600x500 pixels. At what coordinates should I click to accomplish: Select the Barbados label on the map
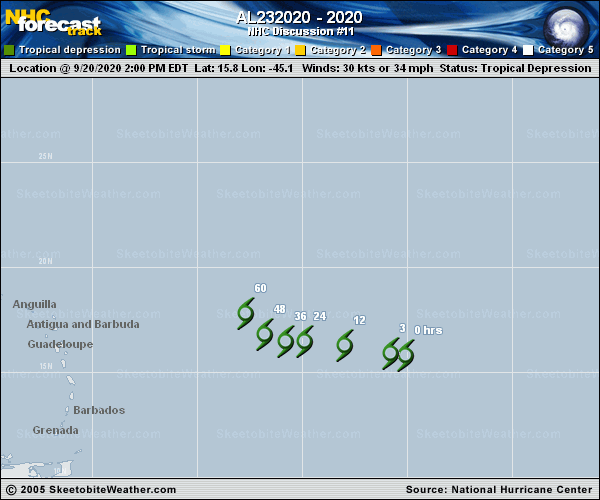tap(99, 410)
